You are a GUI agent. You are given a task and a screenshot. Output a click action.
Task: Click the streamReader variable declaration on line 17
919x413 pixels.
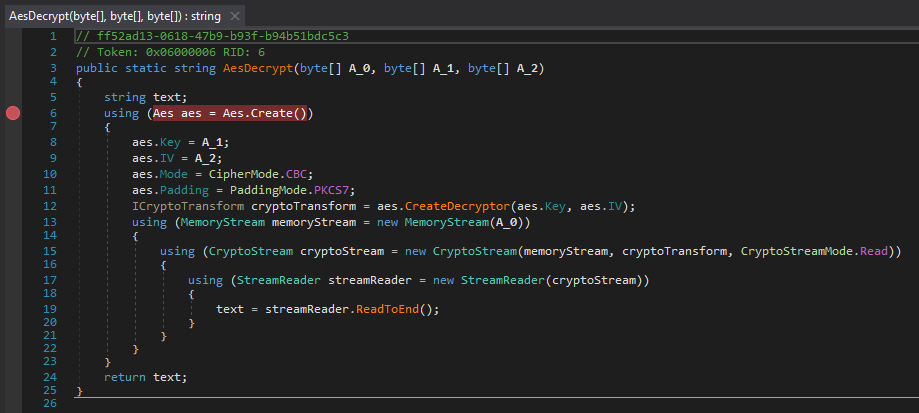[370, 281]
